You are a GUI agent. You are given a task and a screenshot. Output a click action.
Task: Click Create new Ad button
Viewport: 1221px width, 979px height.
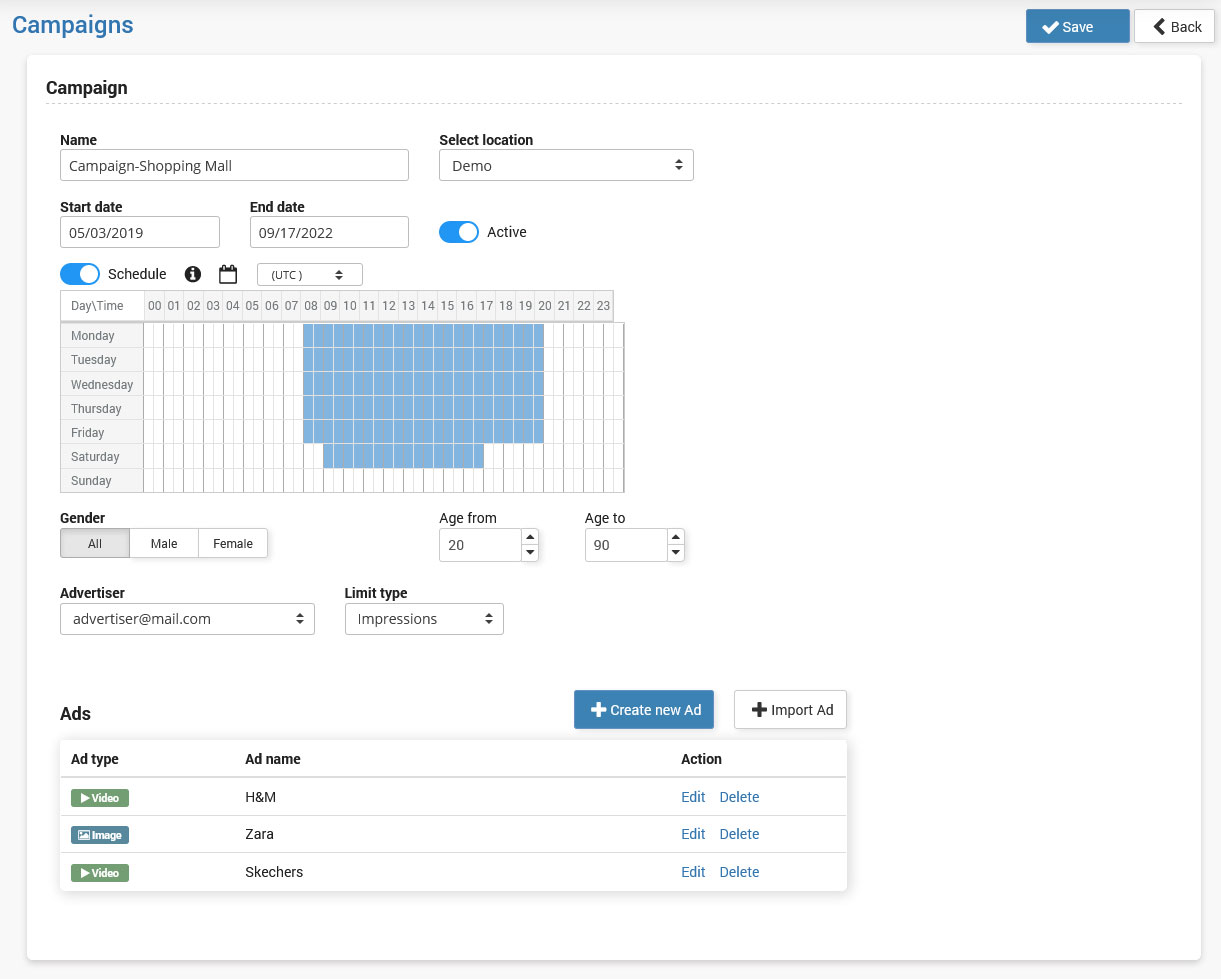point(644,710)
